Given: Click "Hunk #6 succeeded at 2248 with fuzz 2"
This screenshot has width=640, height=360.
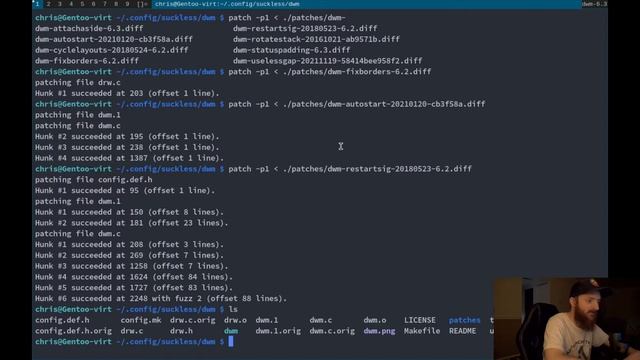Looking at the screenshot, I should click(x=161, y=298).
